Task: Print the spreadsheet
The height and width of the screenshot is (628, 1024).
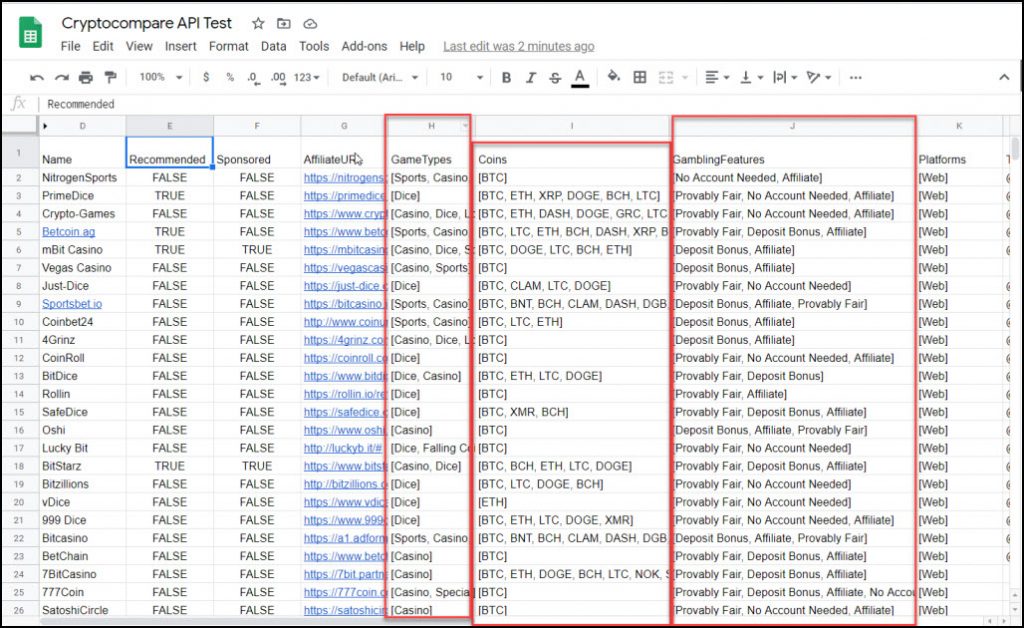Action: tap(86, 78)
